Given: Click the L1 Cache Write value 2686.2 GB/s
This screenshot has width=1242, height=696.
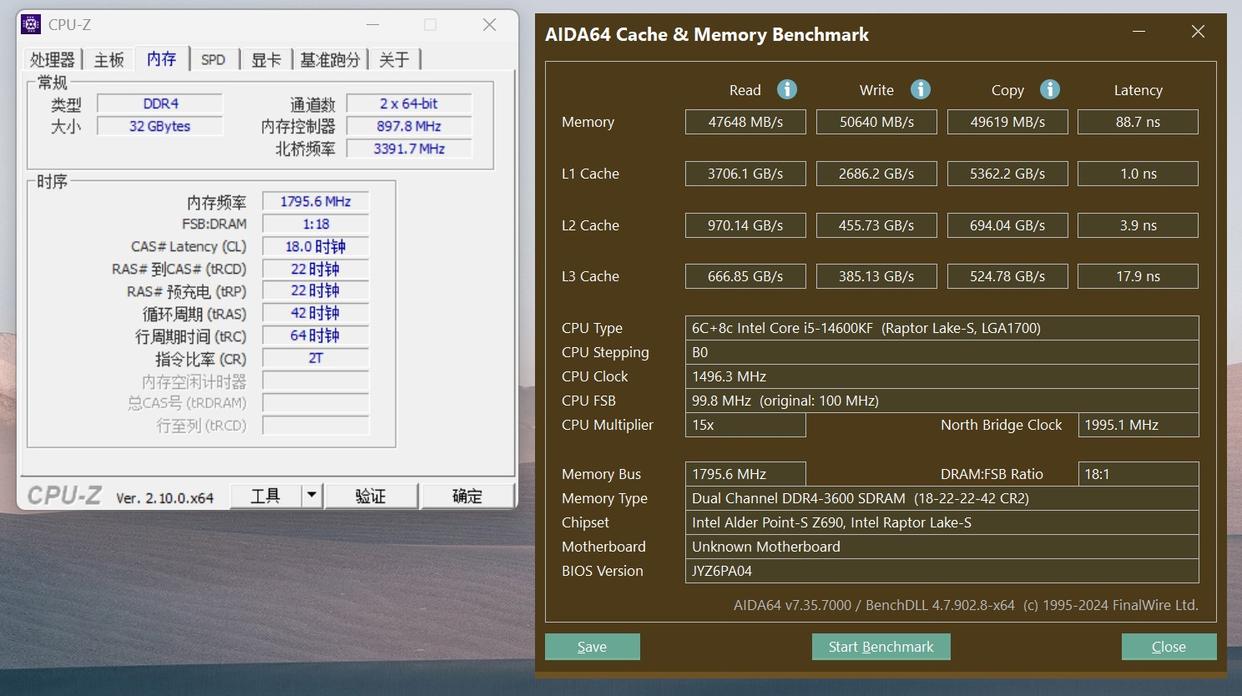Looking at the screenshot, I should tap(876, 174).
